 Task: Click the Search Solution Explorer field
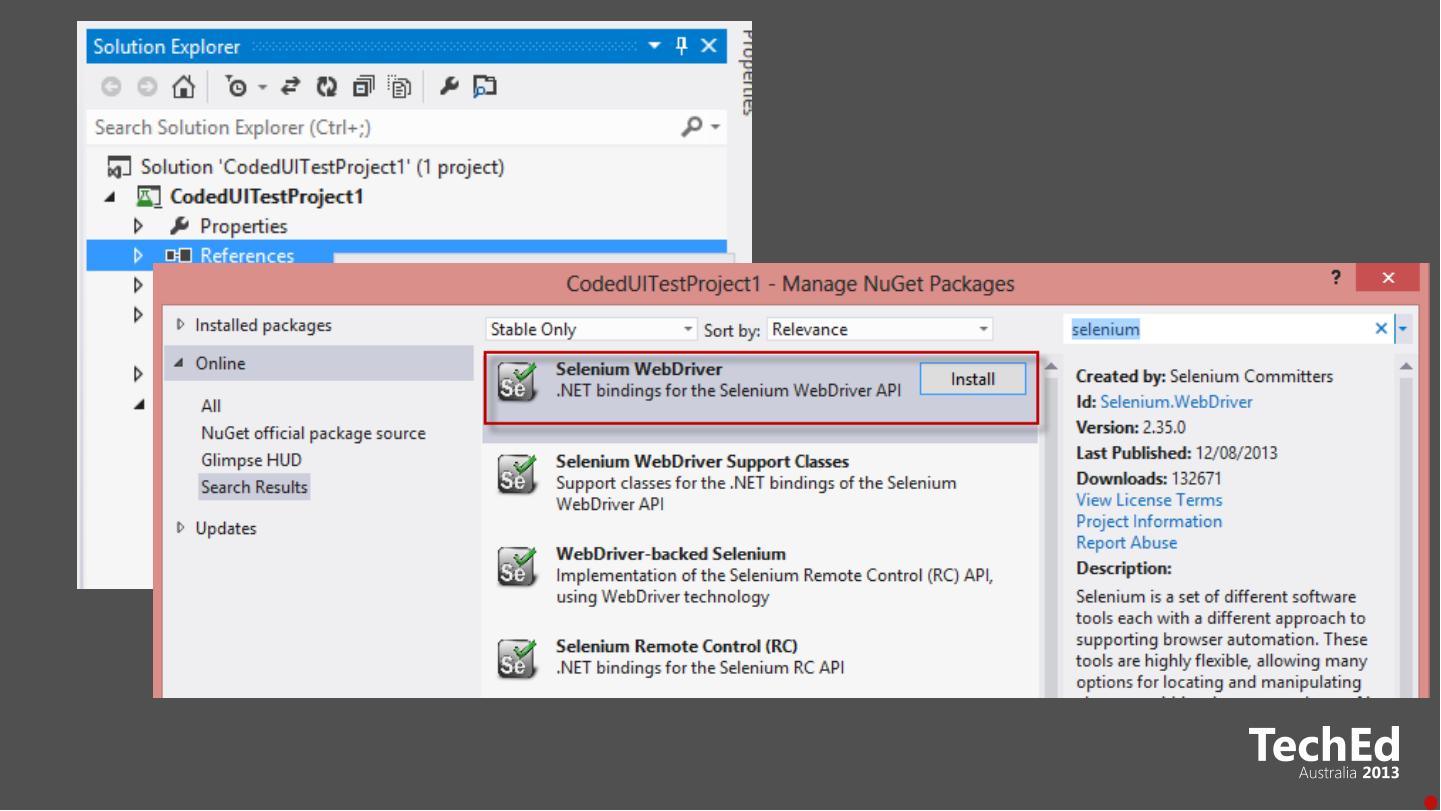click(x=380, y=127)
